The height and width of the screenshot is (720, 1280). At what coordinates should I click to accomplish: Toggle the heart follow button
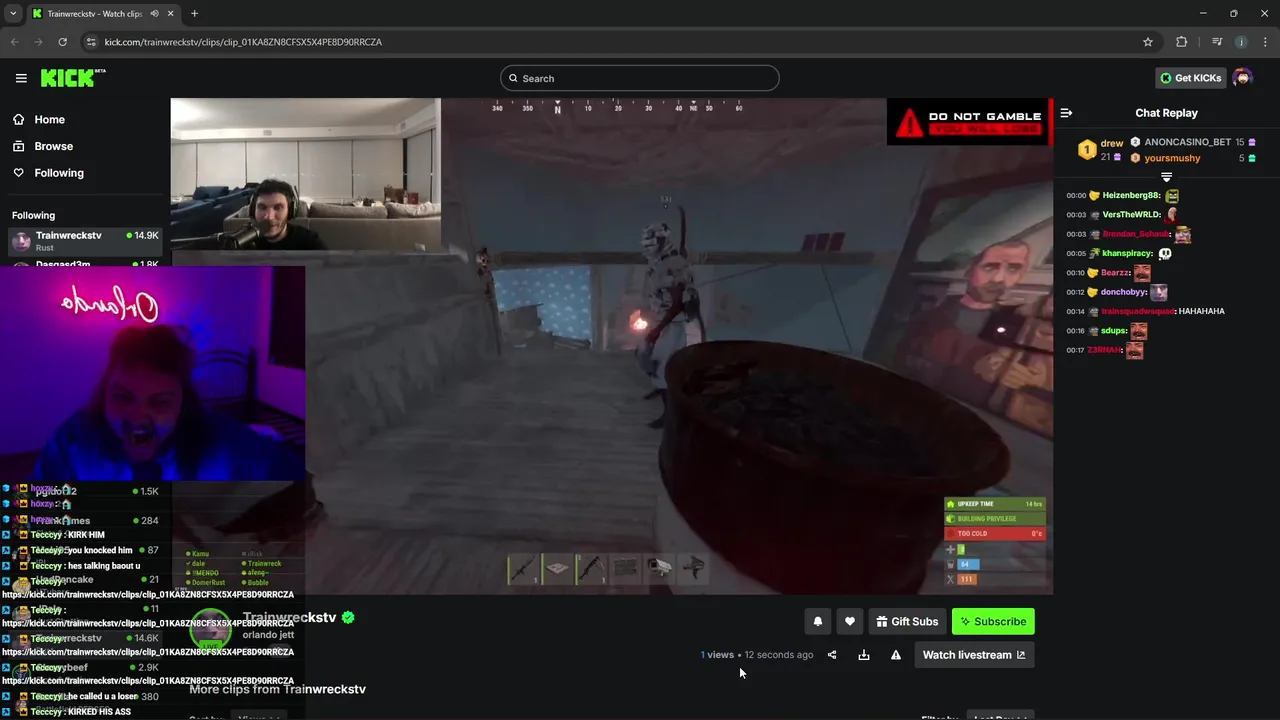coord(850,621)
